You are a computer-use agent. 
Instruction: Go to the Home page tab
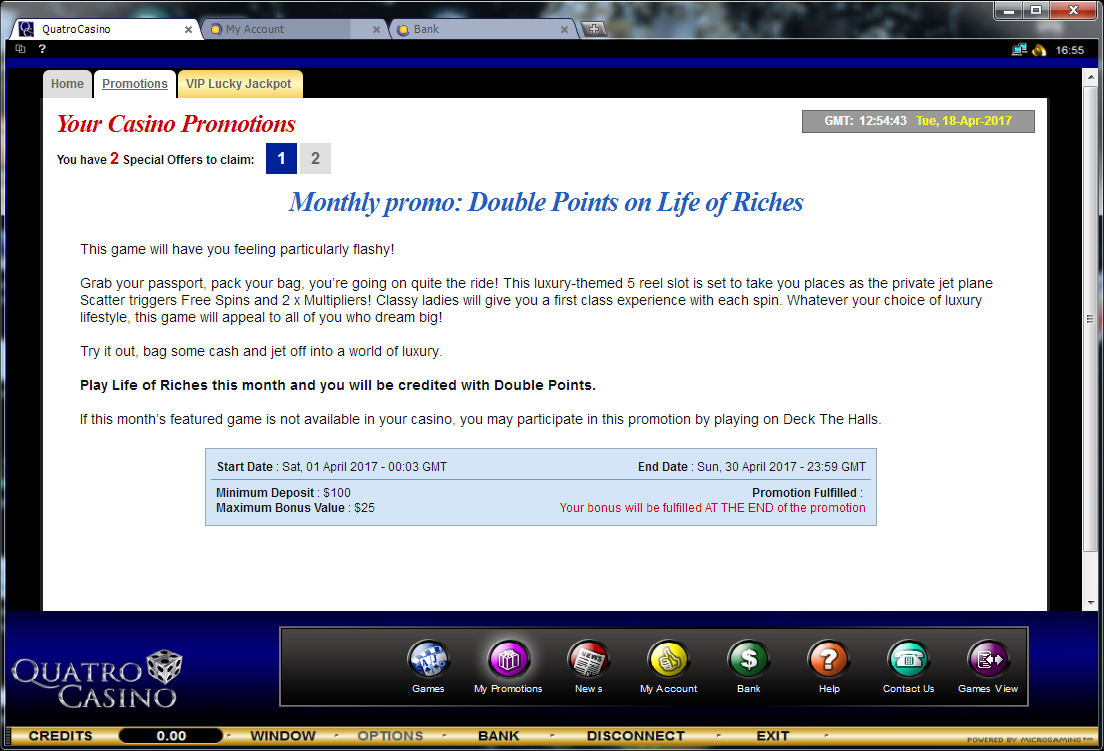tap(68, 84)
